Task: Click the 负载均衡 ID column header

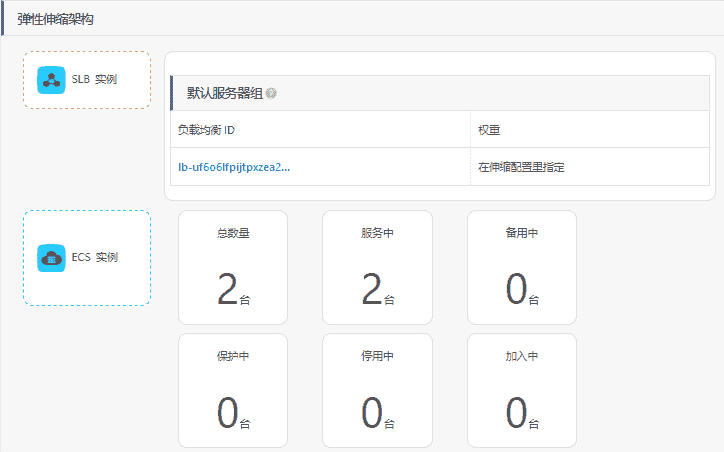Action: click(320, 130)
